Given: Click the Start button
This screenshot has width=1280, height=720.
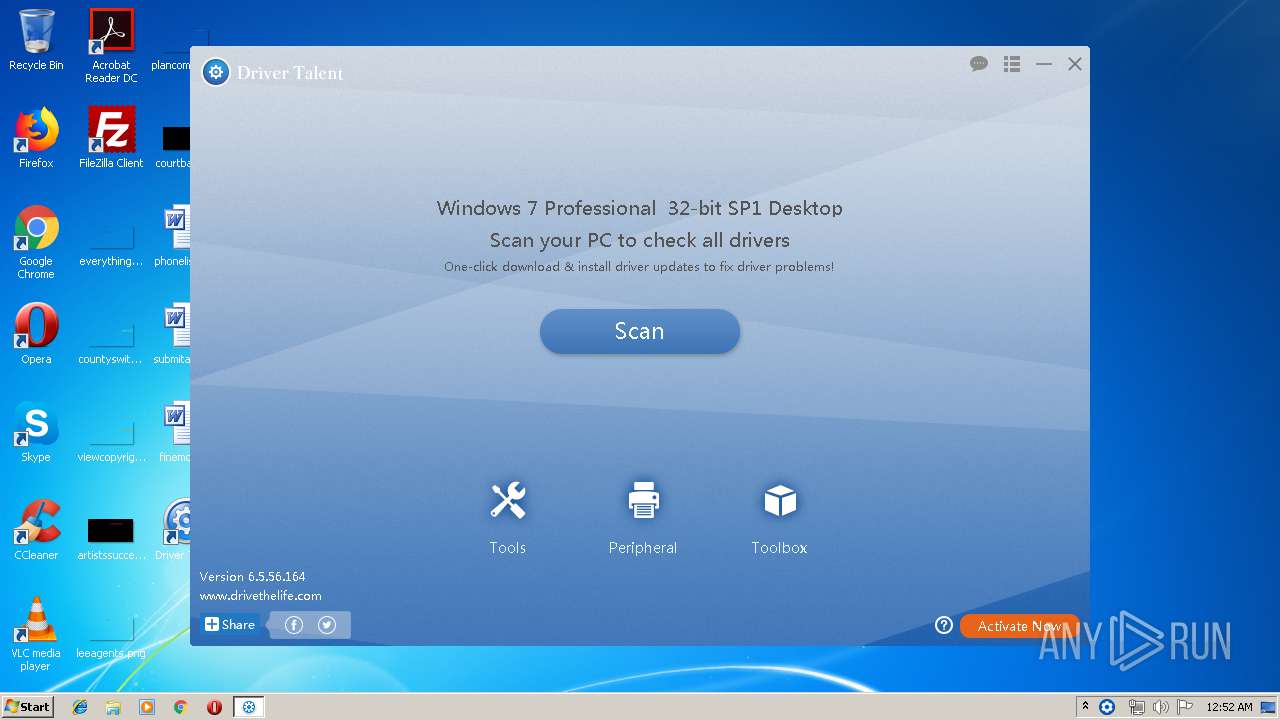Looking at the screenshot, I should click(28, 707).
